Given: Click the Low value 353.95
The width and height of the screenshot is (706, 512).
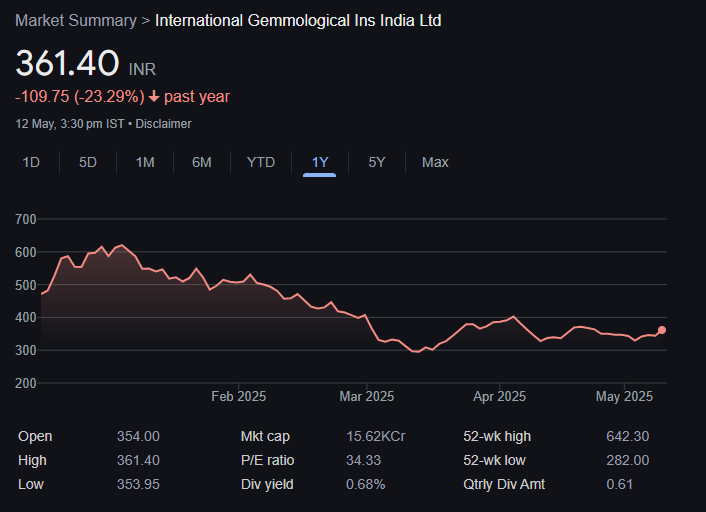Looking at the screenshot, I should (138, 484).
